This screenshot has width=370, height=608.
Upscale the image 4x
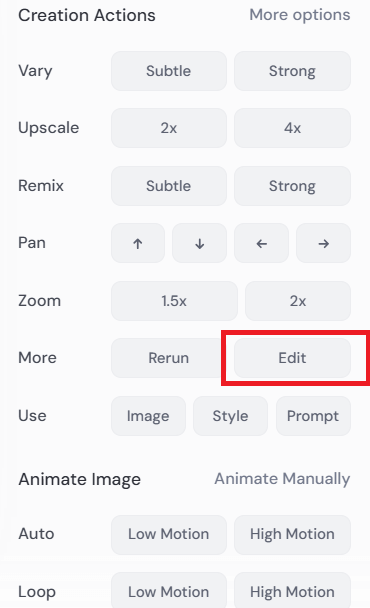point(292,128)
